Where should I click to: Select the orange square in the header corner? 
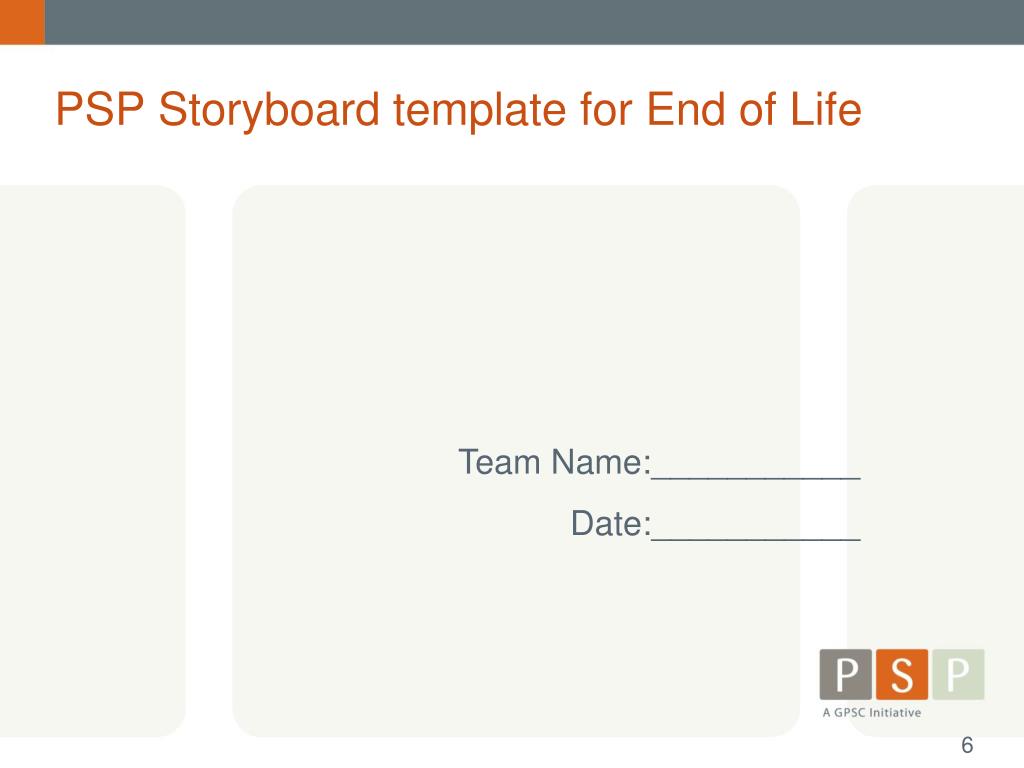pyautogui.click(x=22, y=22)
